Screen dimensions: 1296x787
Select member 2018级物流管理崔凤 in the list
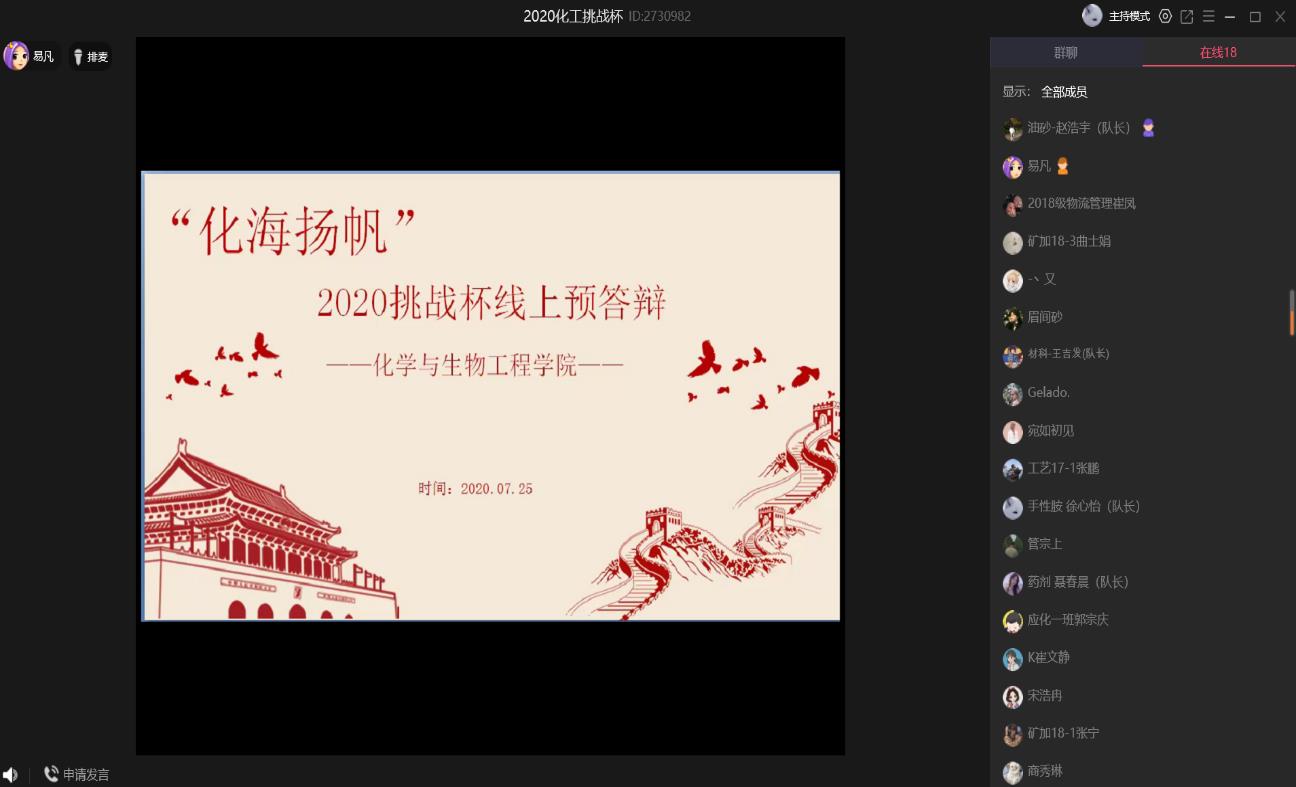click(x=1081, y=204)
